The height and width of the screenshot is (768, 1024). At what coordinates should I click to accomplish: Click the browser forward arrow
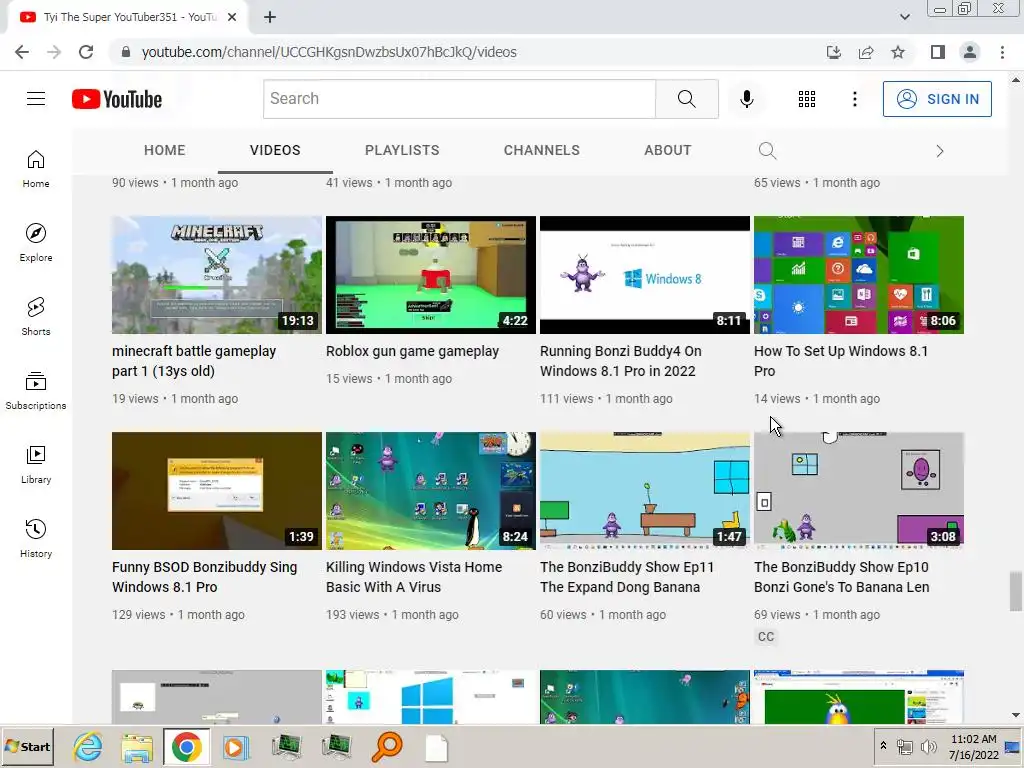click(x=54, y=52)
